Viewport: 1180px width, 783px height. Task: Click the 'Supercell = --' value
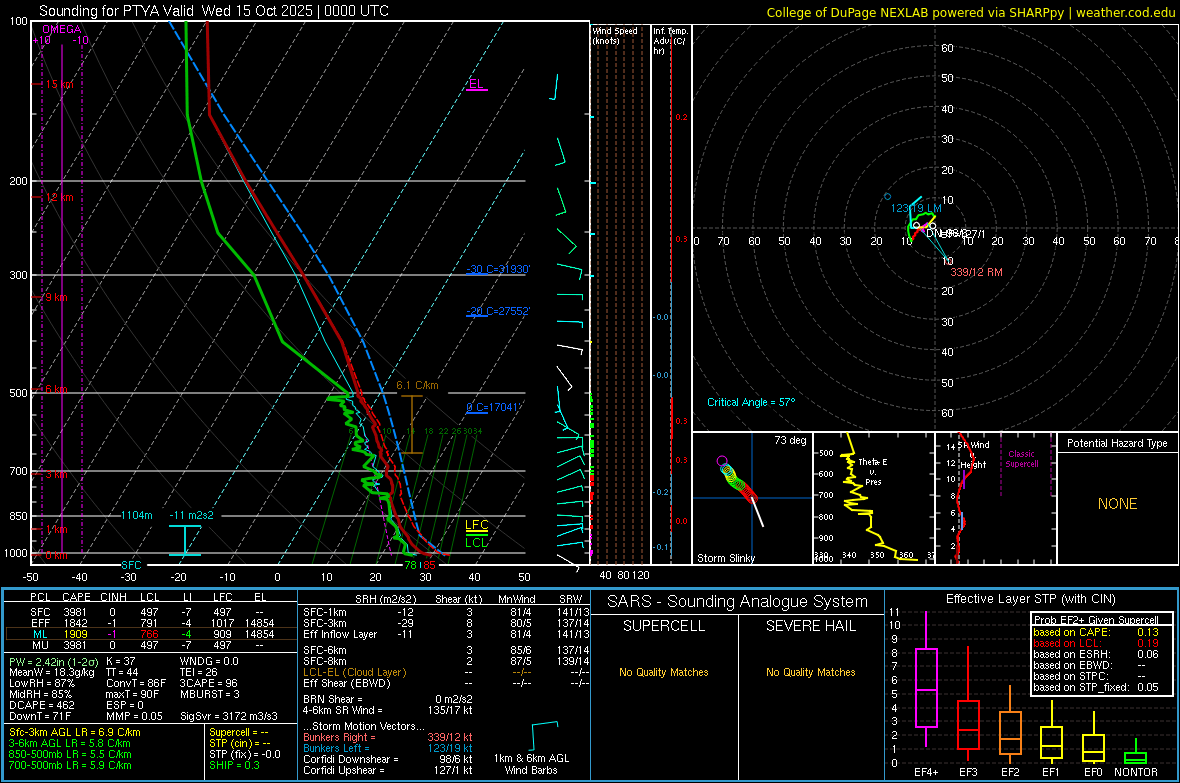pyautogui.click(x=239, y=733)
